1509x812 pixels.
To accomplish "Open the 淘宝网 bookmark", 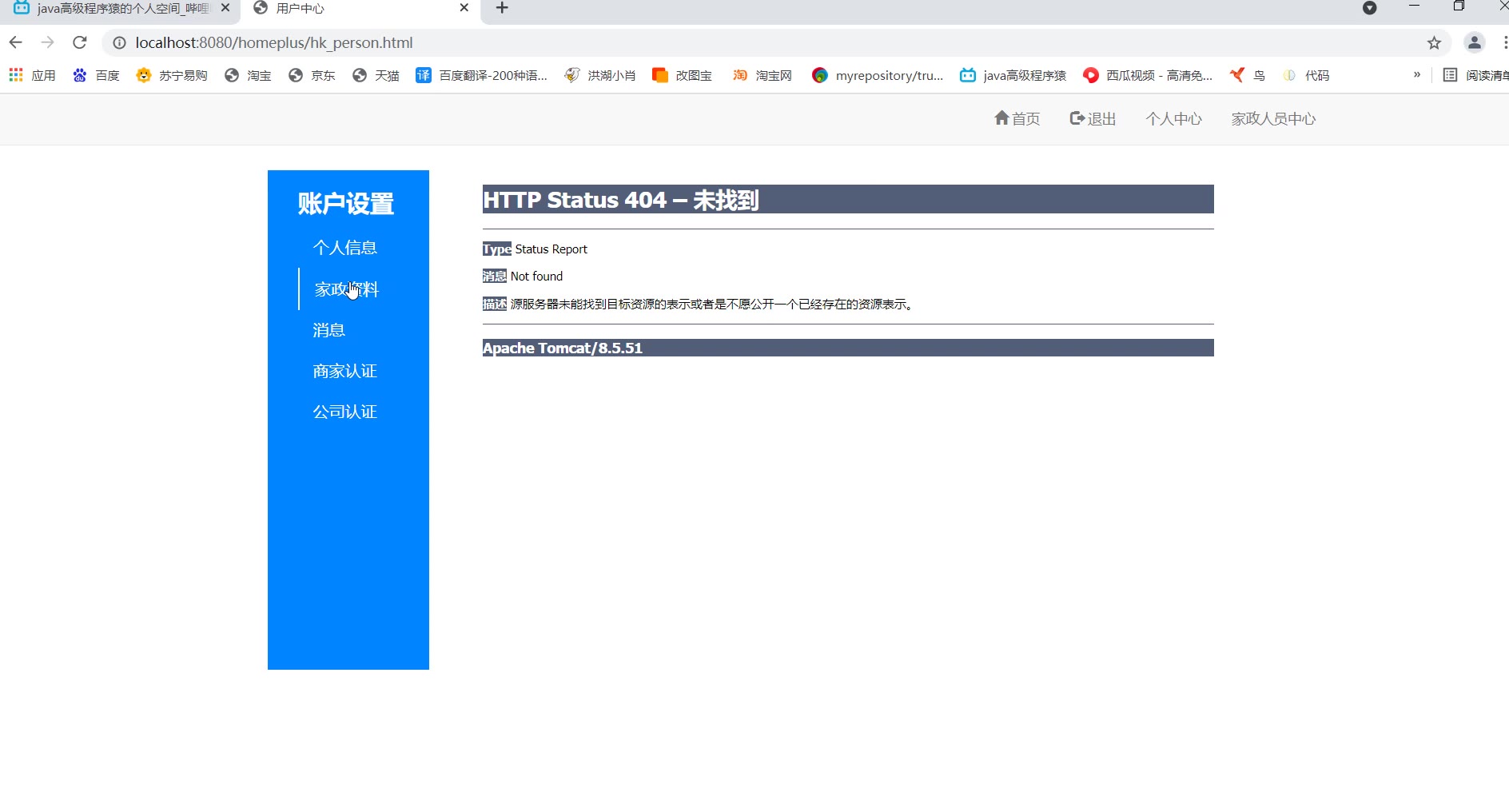I will pyautogui.click(x=762, y=75).
